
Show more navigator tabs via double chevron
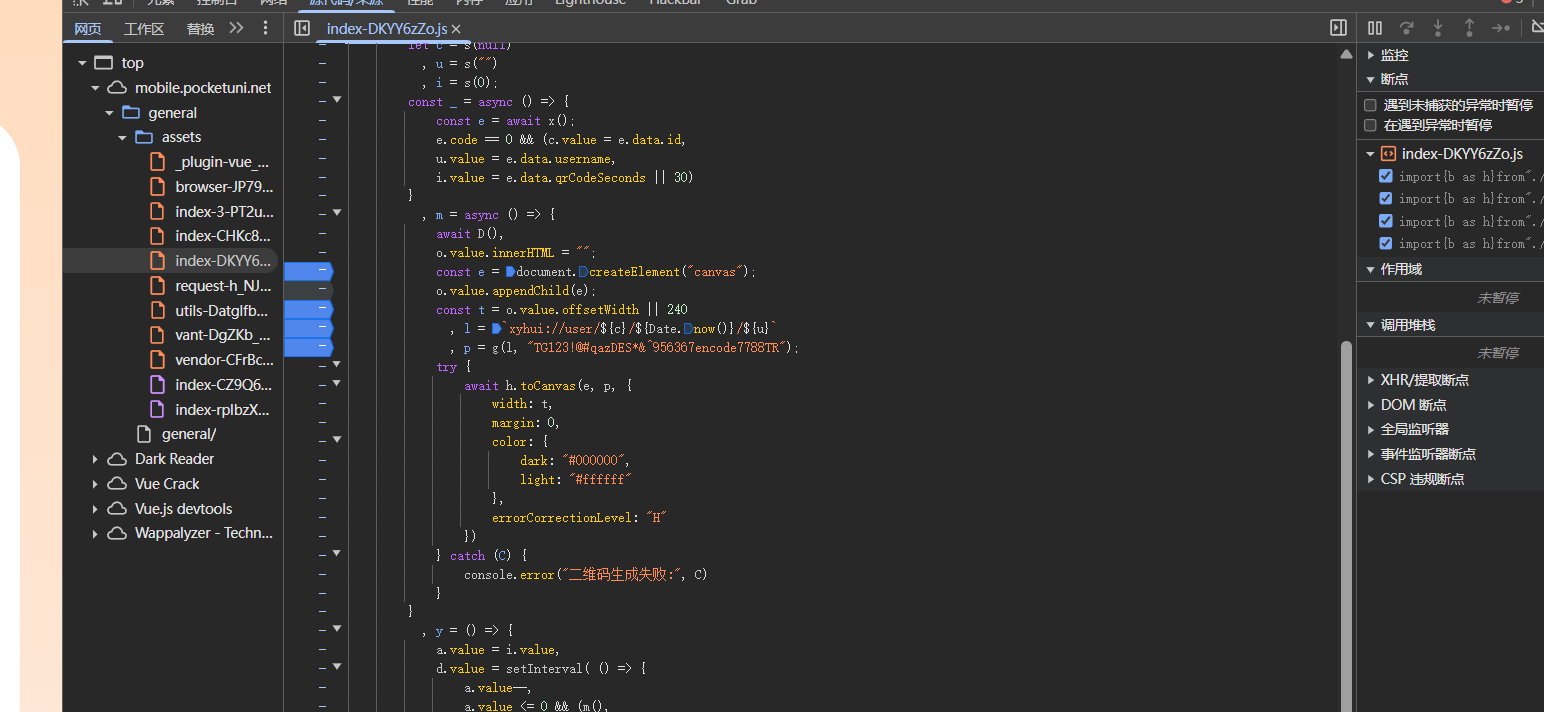236,28
